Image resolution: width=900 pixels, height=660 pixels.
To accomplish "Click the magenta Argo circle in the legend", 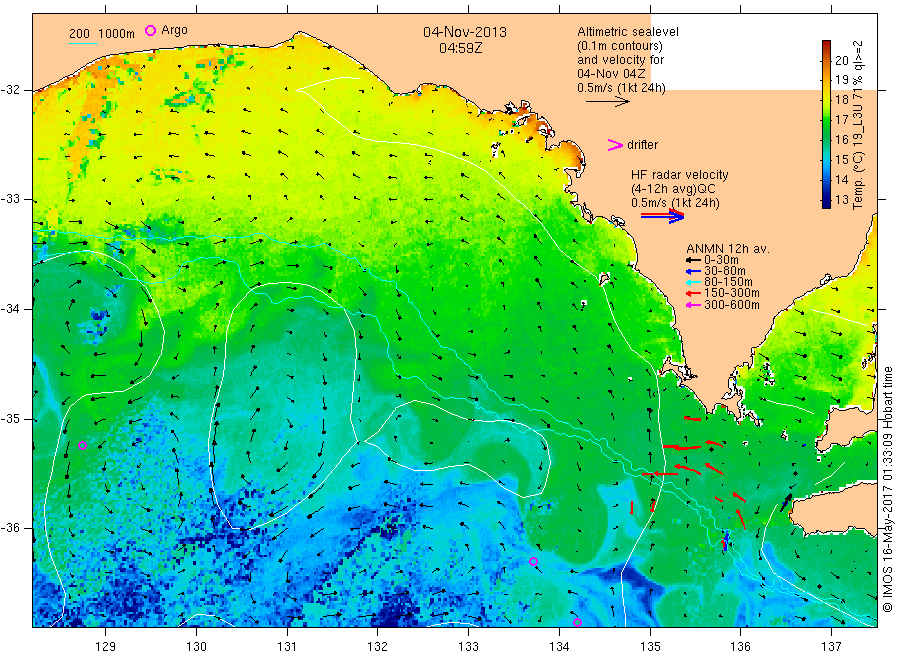I will [150, 30].
